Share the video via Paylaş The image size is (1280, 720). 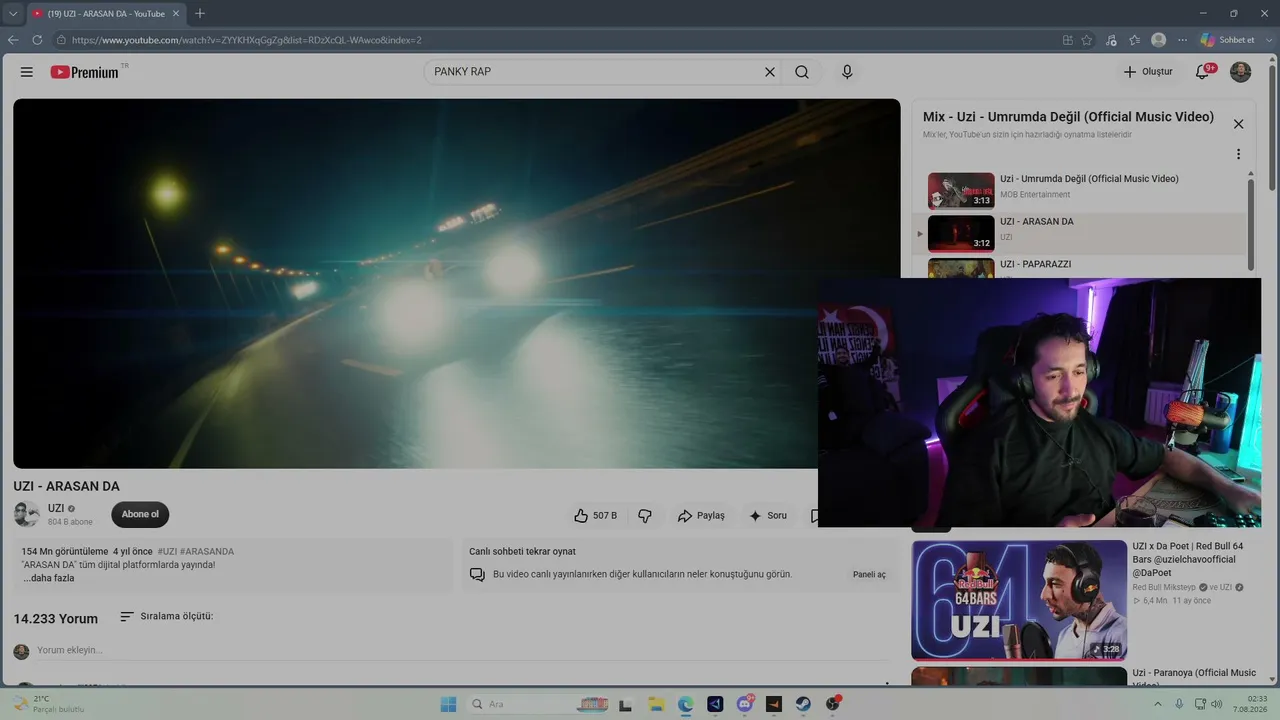[x=701, y=516]
